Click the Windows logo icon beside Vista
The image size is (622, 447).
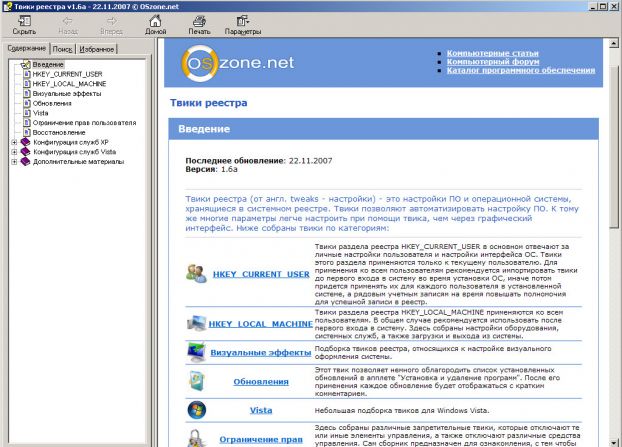(x=197, y=410)
